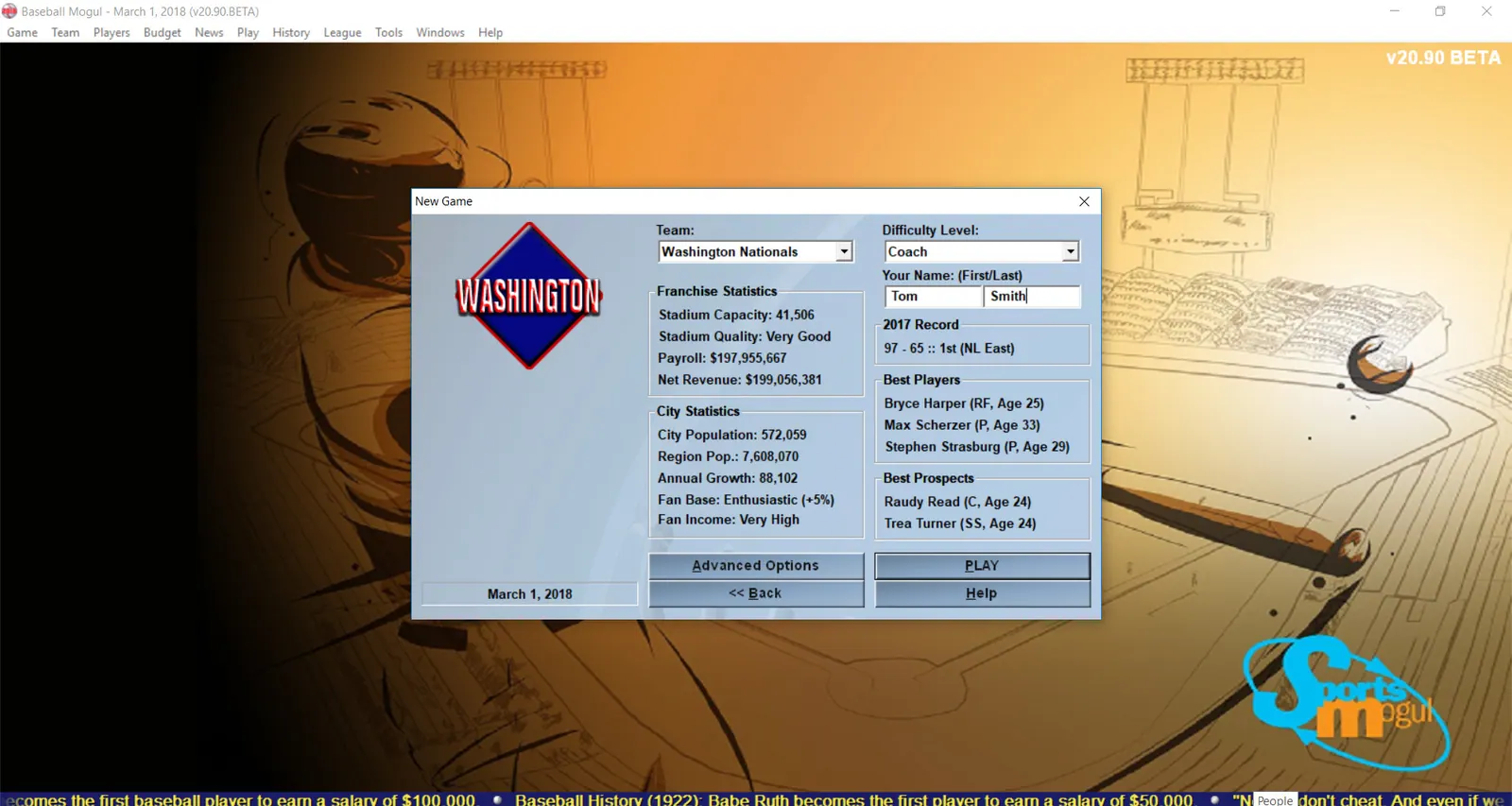Restore down the Baseball Mogul window
1512x806 pixels.
pyautogui.click(x=1440, y=11)
